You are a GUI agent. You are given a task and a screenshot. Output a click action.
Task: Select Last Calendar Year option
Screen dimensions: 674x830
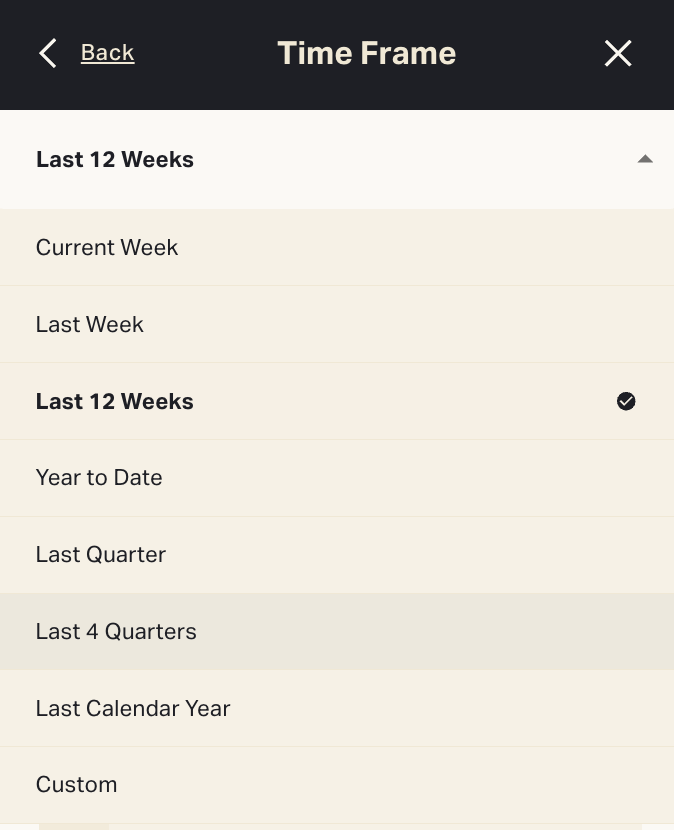pyautogui.click(x=133, y=709)
